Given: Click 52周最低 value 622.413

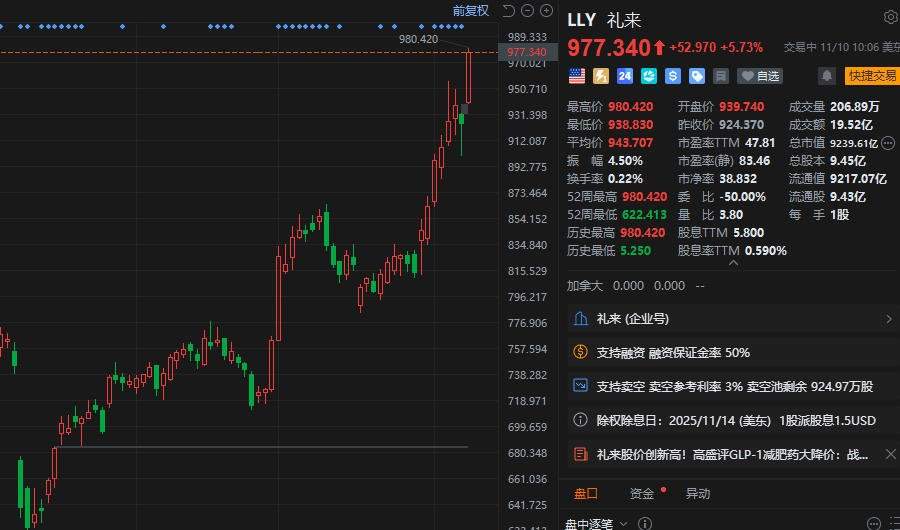Looking at the screenshot, I should pyautogui.click(x=645, y=215).
